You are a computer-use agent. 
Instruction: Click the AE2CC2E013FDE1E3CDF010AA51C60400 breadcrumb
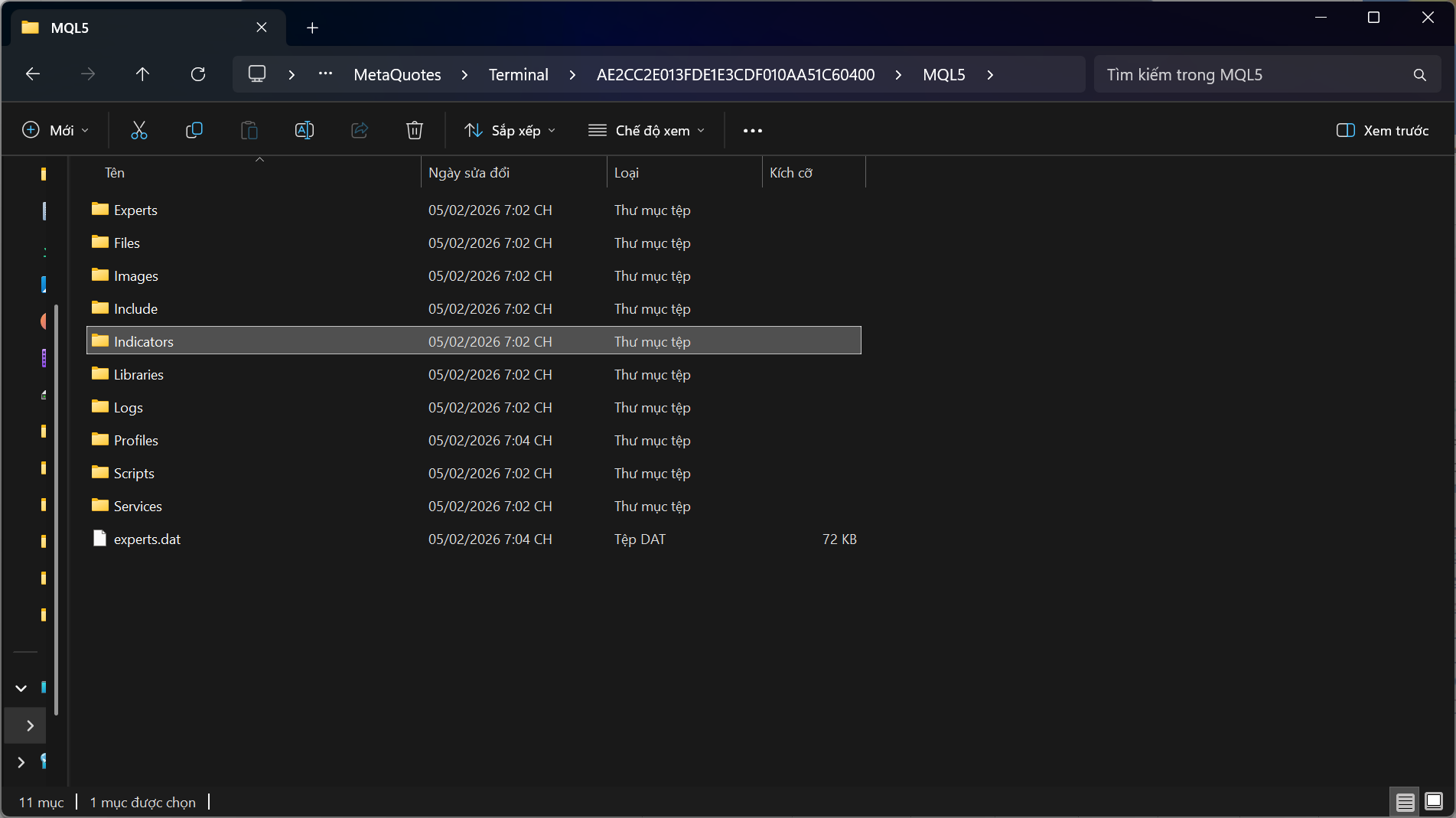735,75
